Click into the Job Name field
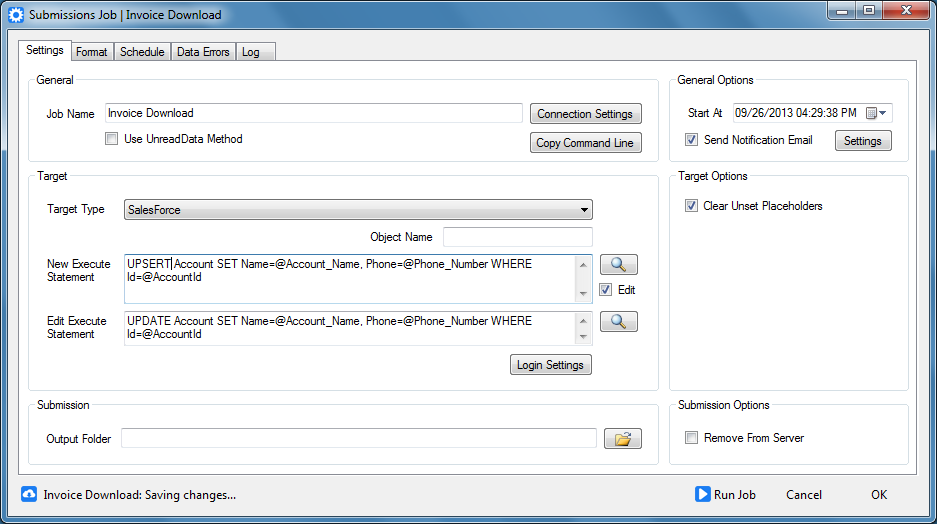The height and width of the screenshot is (524, 937). (314, 113)
